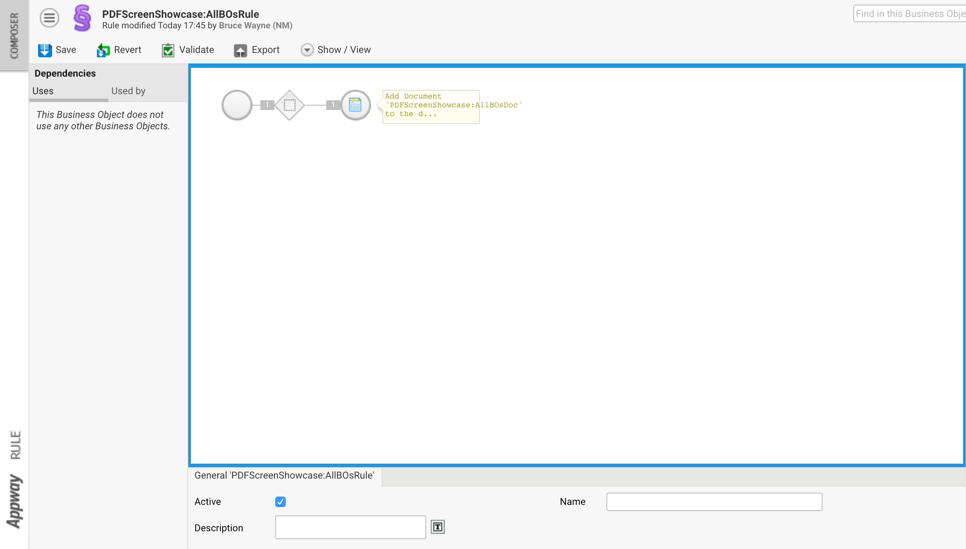Screen dimensions: 966x549
Task: Click first connector label 1
Action: pyautogui.click(x=267, y=105)
